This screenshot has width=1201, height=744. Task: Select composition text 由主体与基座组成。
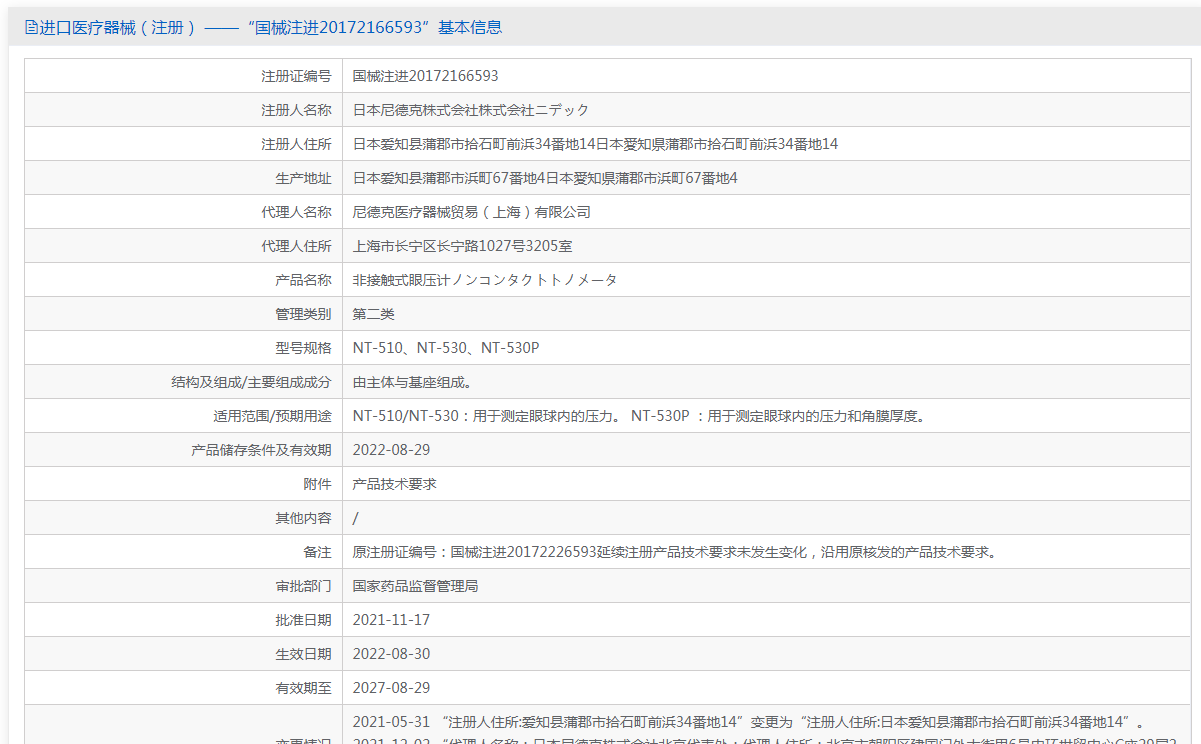(411, 382)
